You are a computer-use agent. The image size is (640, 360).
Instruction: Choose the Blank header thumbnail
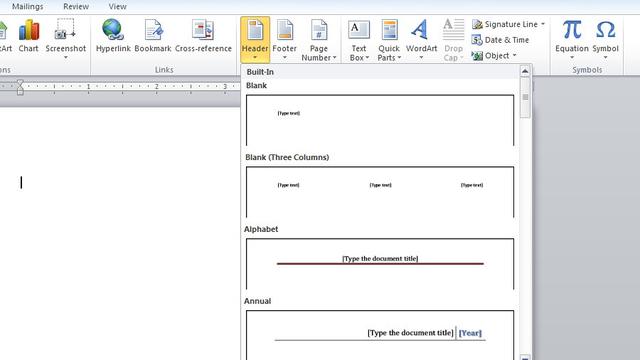click(380, 120)
